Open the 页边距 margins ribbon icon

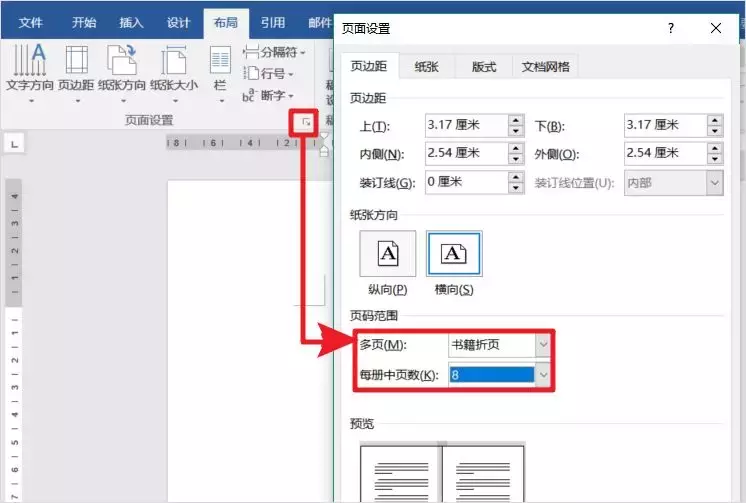click(76, 71)
